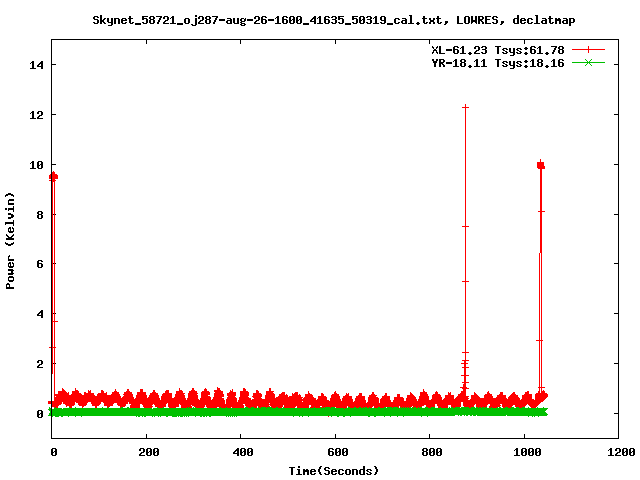Click the x-axis tick label 600
Image resolution: width=640 pixels, height=480 pixels.
coord(337,452)
